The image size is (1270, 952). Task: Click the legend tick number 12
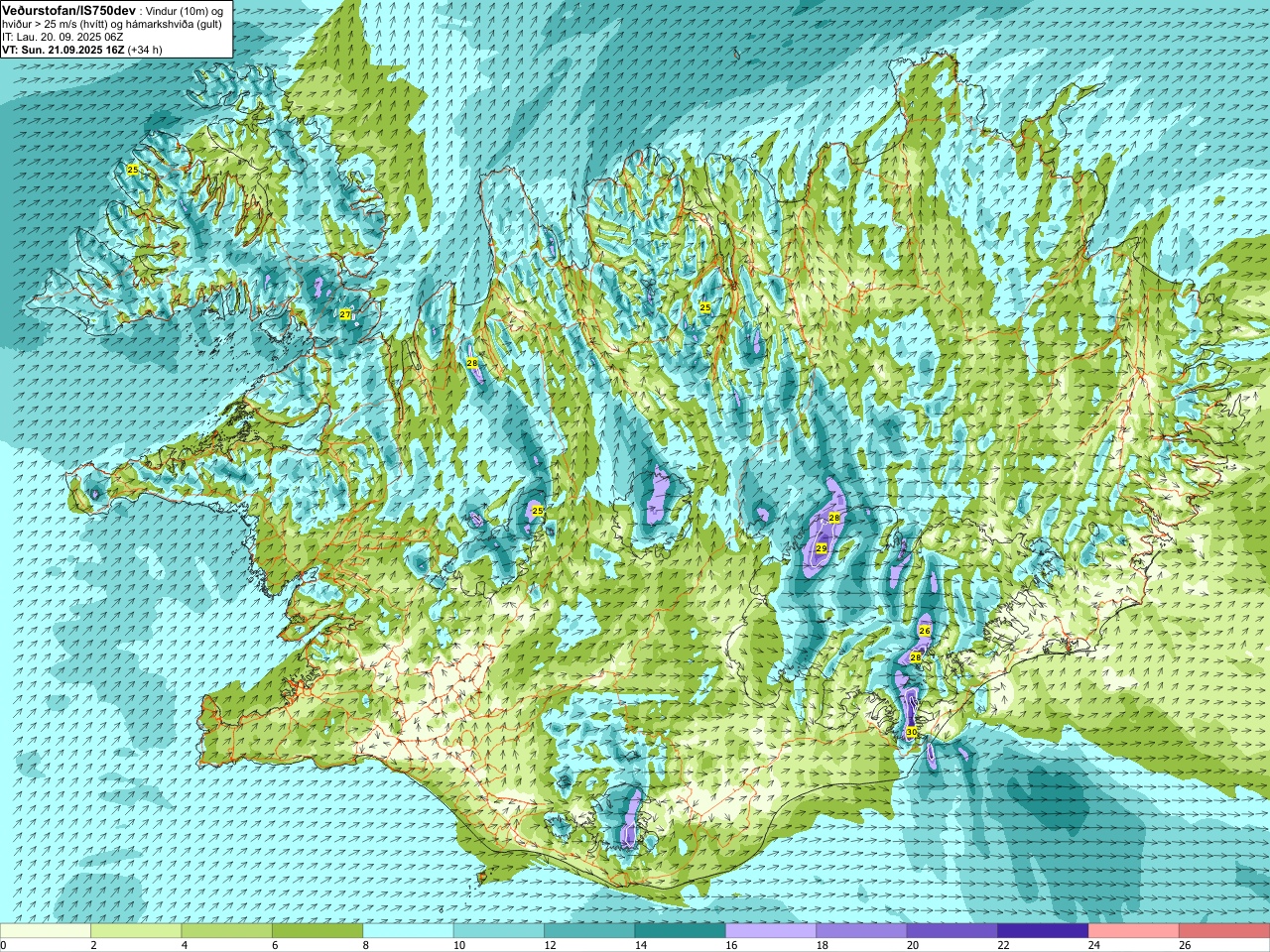(550, 945)
